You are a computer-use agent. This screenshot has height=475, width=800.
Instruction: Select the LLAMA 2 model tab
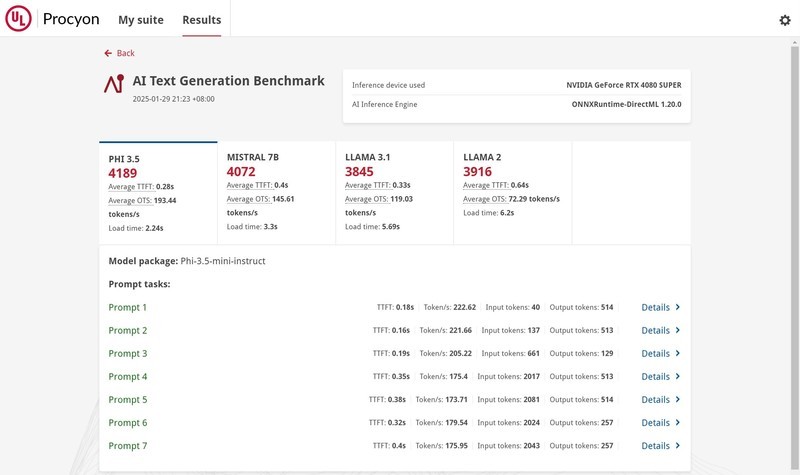(511, 193)
